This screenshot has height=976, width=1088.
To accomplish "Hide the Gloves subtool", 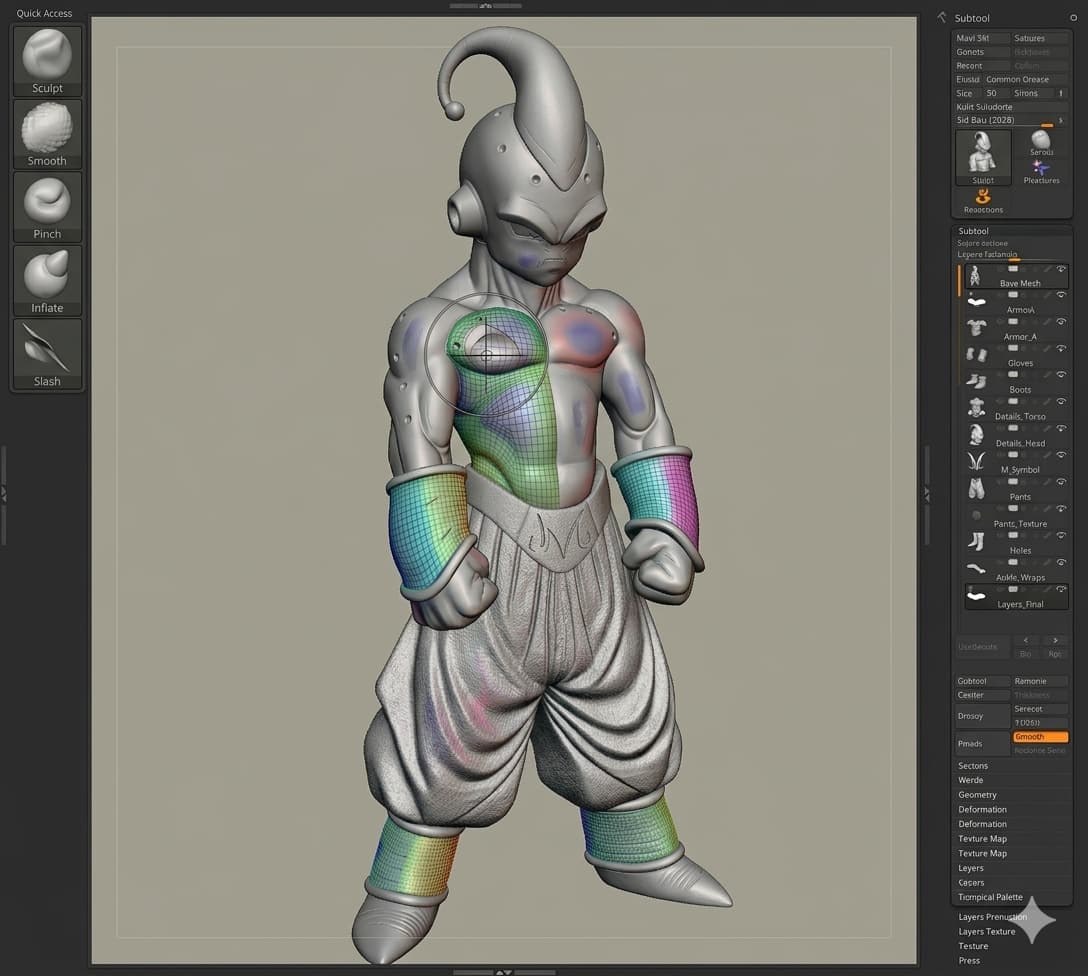I will [1061, 348].
